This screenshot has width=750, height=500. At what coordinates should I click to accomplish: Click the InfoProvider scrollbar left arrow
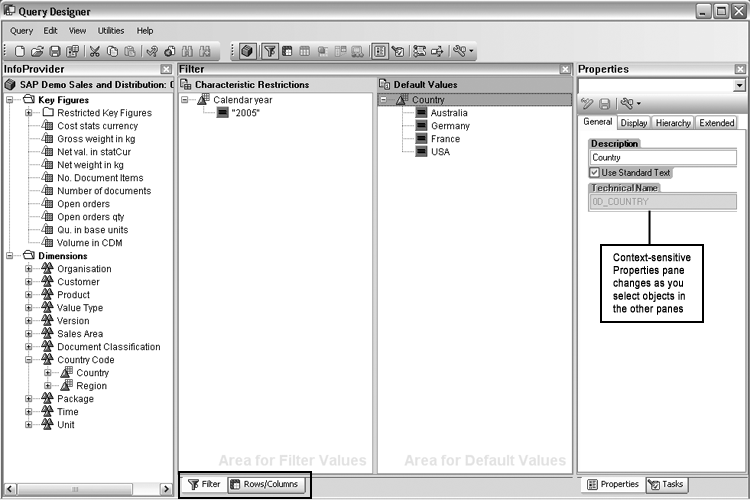point(10,489)
